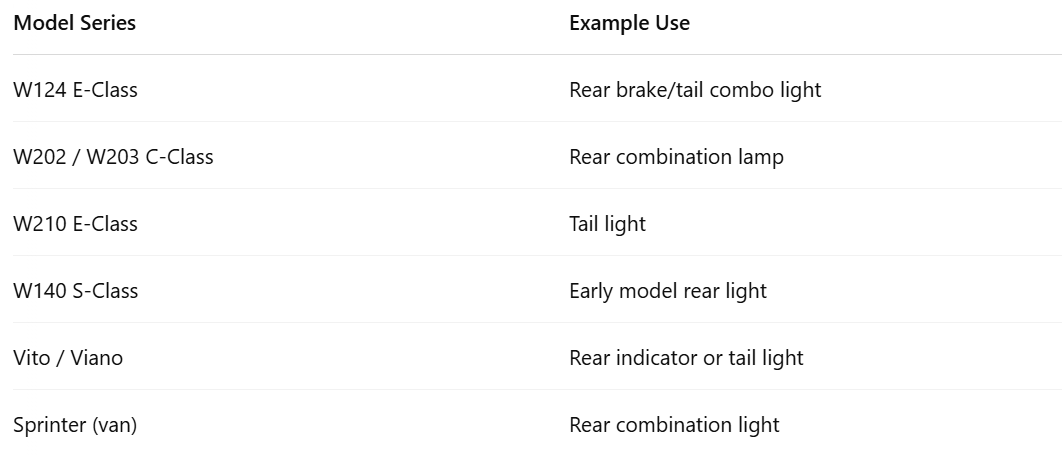Select the Rear brake/tail combo light cell
The width and height of the screenshot is (1062, 457).
(695, 90)
